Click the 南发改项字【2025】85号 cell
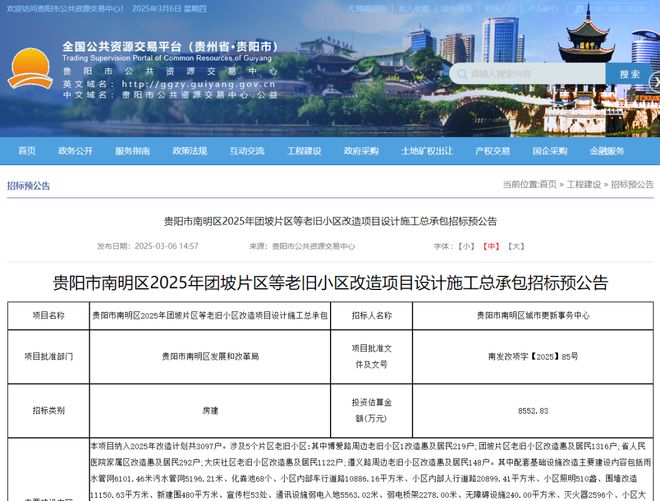The width and height of the screenshot is (660, 501). point(533,357)
